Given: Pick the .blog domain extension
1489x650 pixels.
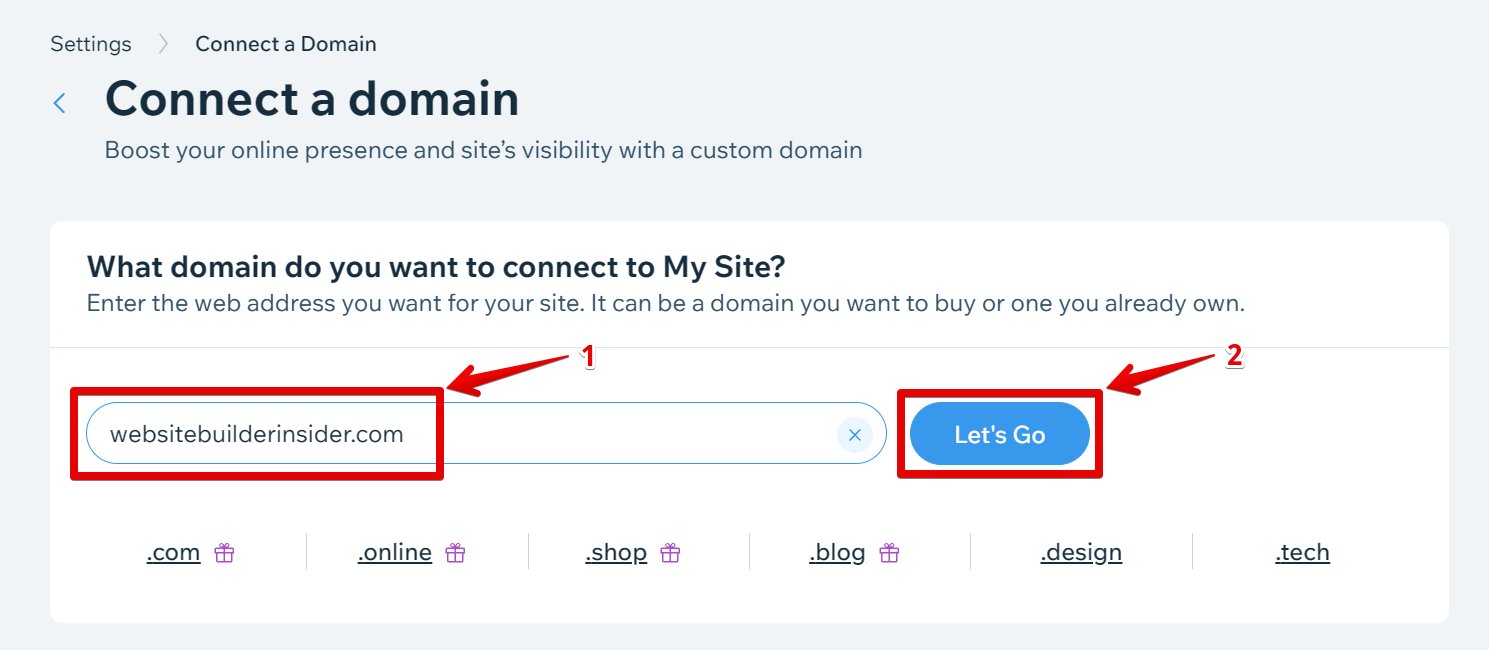Looking at the screenshot, I should tap(837, 552).
